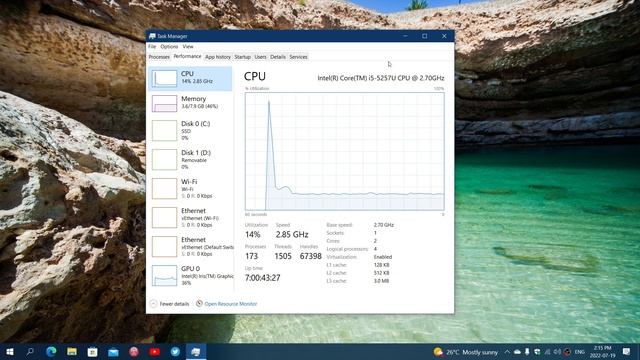
Task: Click the Intel Core i5-5257U processor name
Action: click(381, 78)
